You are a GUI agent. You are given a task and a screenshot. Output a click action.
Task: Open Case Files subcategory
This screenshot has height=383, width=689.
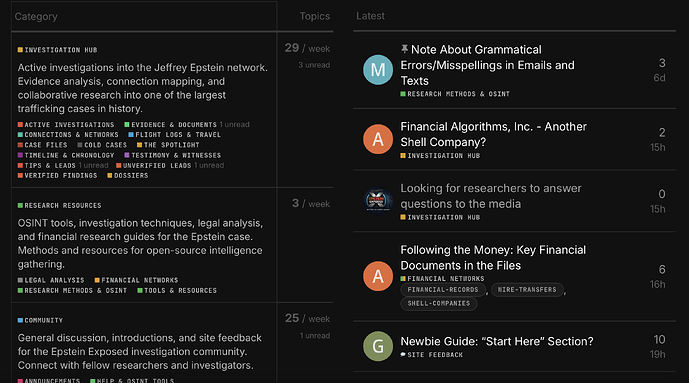(43, 145)
